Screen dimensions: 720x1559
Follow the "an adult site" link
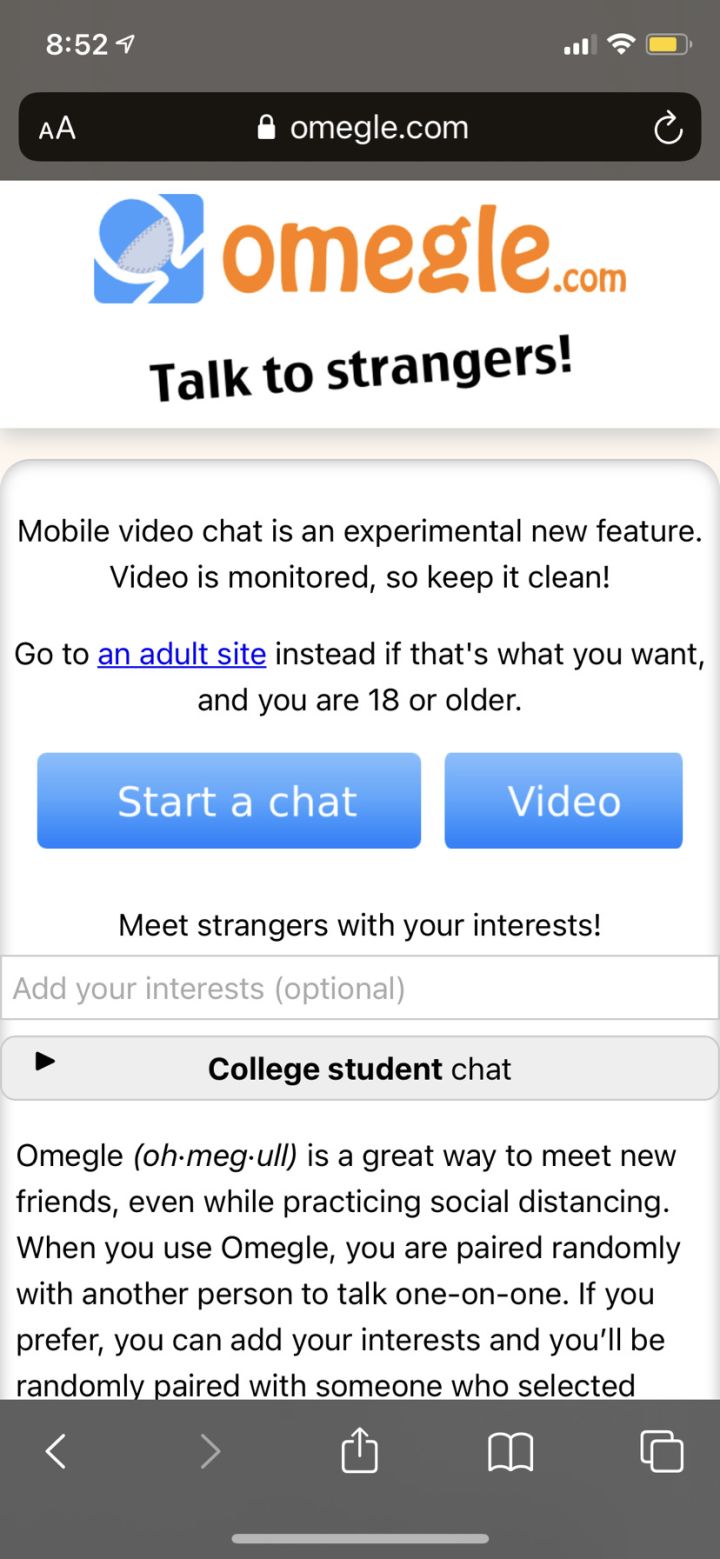pos(182,655)
